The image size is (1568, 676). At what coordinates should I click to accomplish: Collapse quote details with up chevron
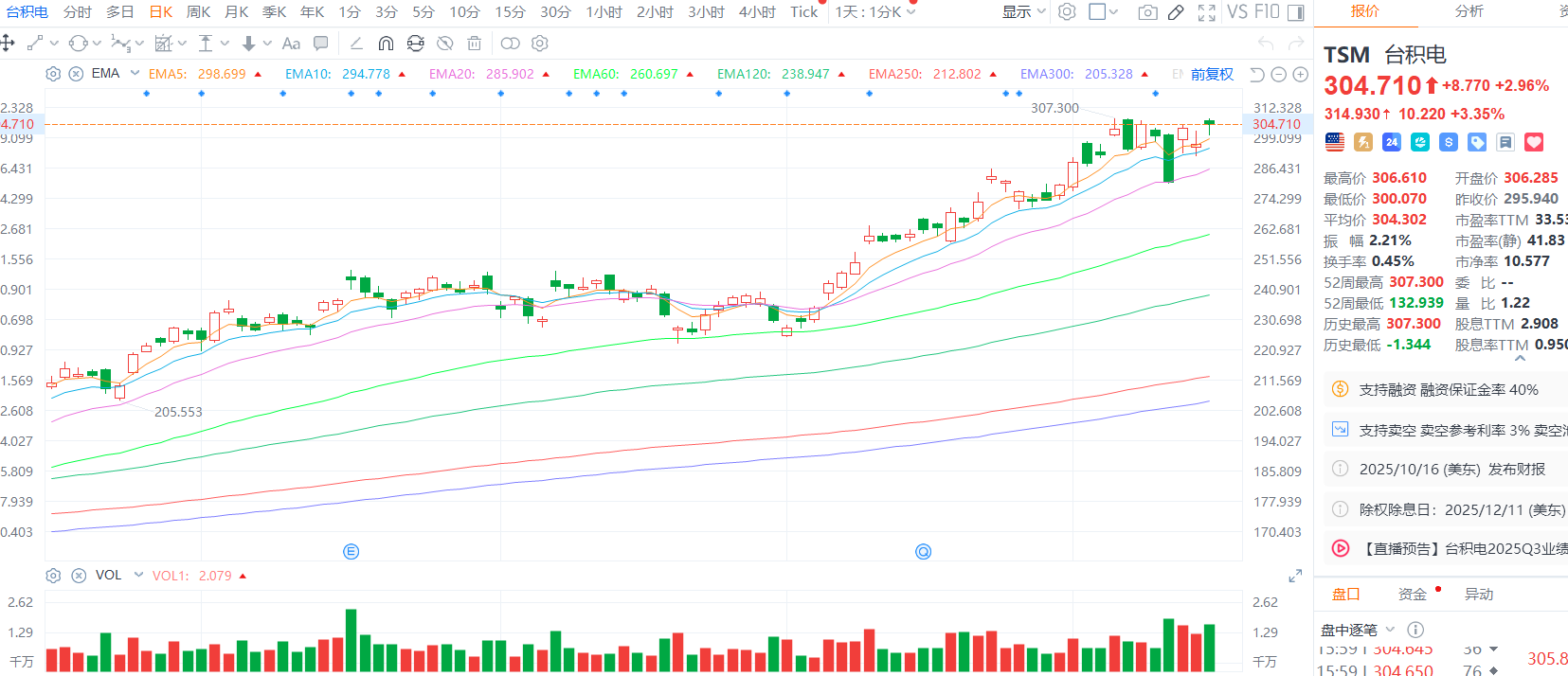(x=1520, y=358)
